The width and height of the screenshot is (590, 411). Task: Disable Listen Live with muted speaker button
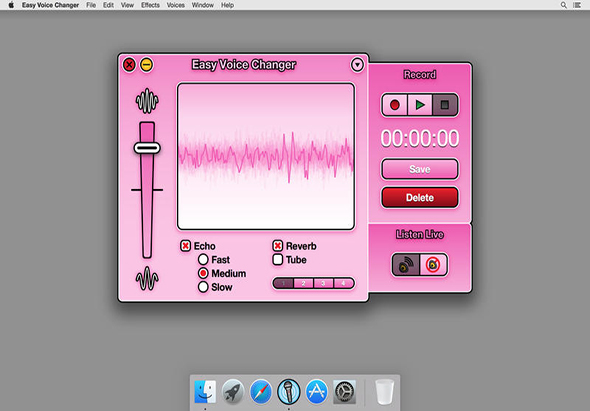[x=433, y=265]
